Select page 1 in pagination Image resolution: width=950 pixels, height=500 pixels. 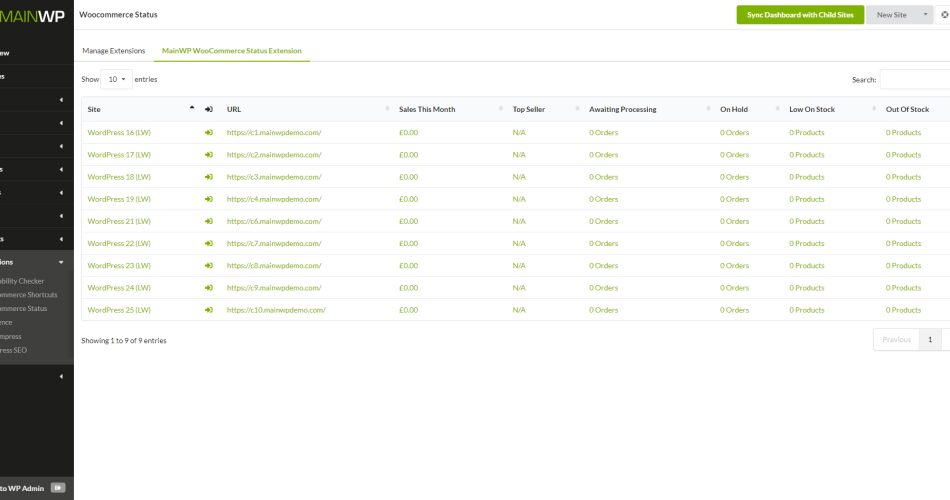[x=930, y=339]
